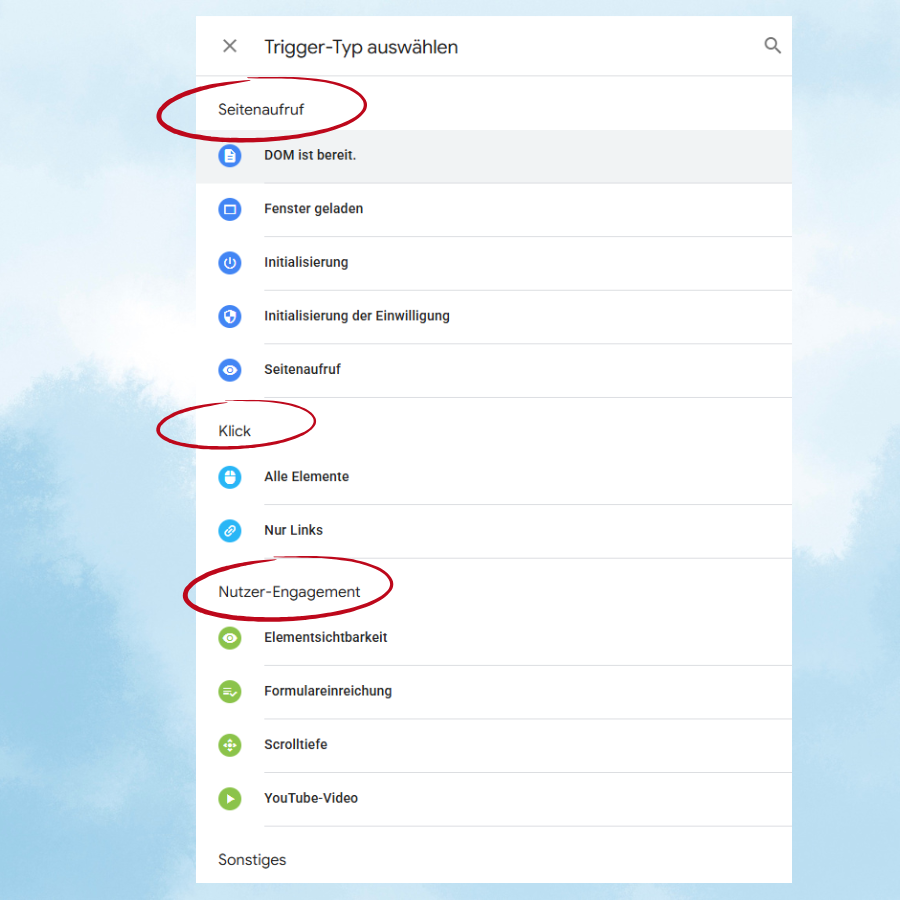Click the Elementsichtbarkeit green eye icon
900x900 pixels.
pos(230,638)
